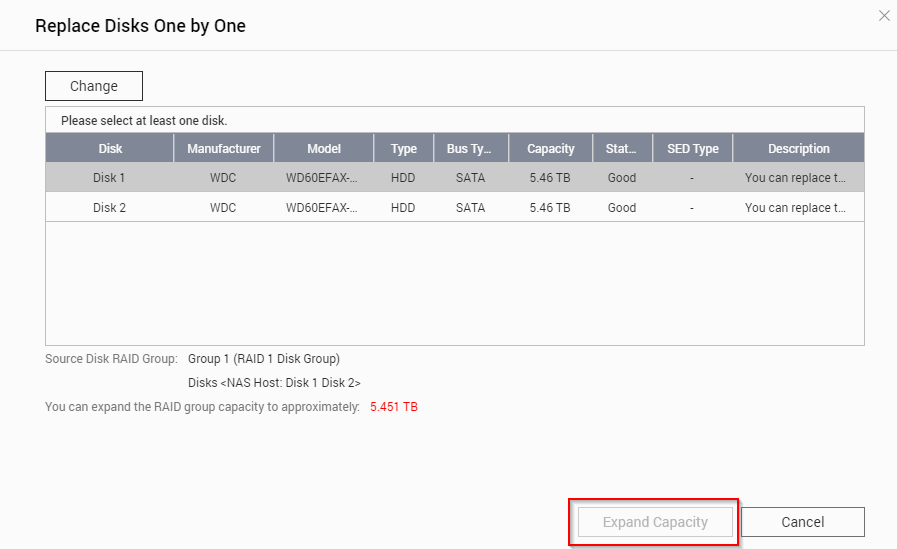The height and width of the screenshot is (549, 897).
Task: Close the Replace Disks dialog
Action: (883, 15)
